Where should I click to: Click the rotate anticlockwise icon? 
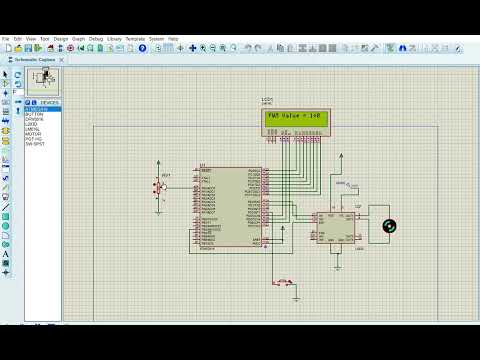click(x=18, y=84)
